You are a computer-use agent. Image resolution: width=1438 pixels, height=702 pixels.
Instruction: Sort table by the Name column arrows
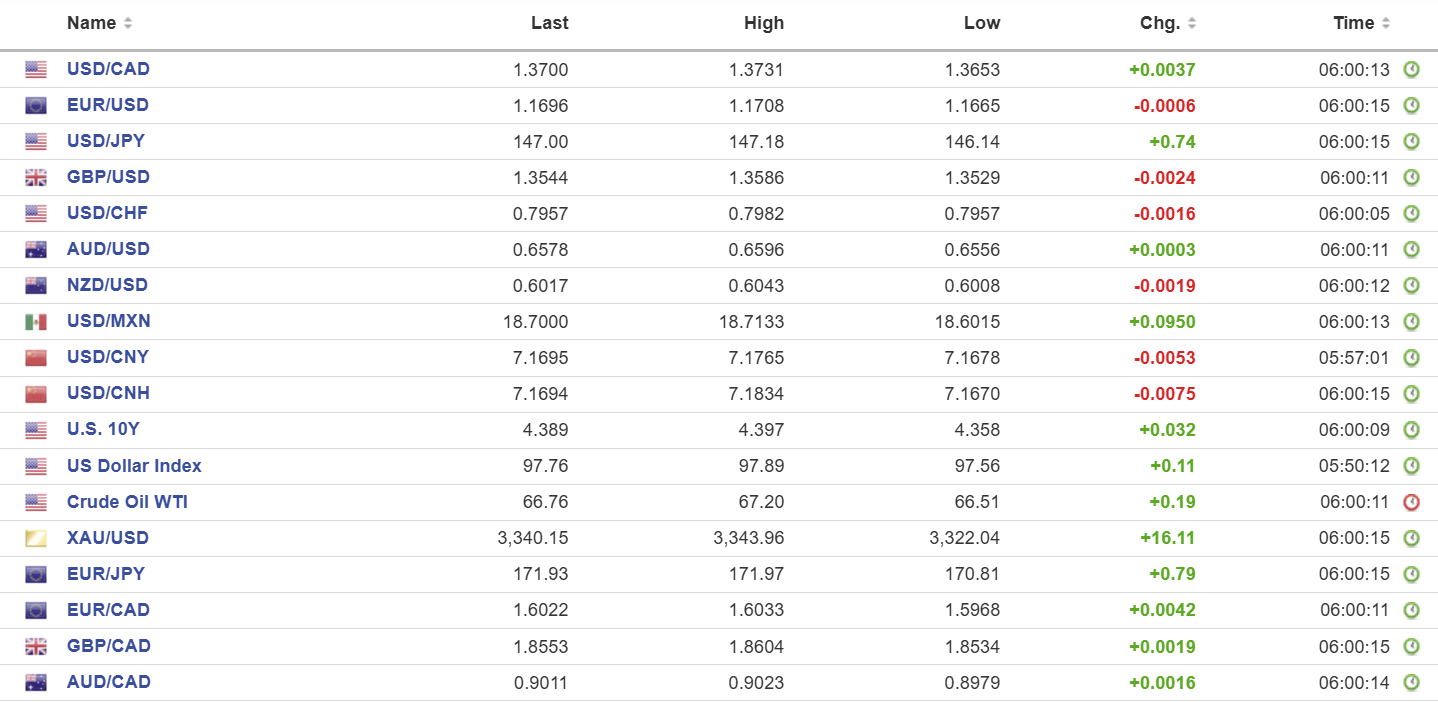(127, 23)
